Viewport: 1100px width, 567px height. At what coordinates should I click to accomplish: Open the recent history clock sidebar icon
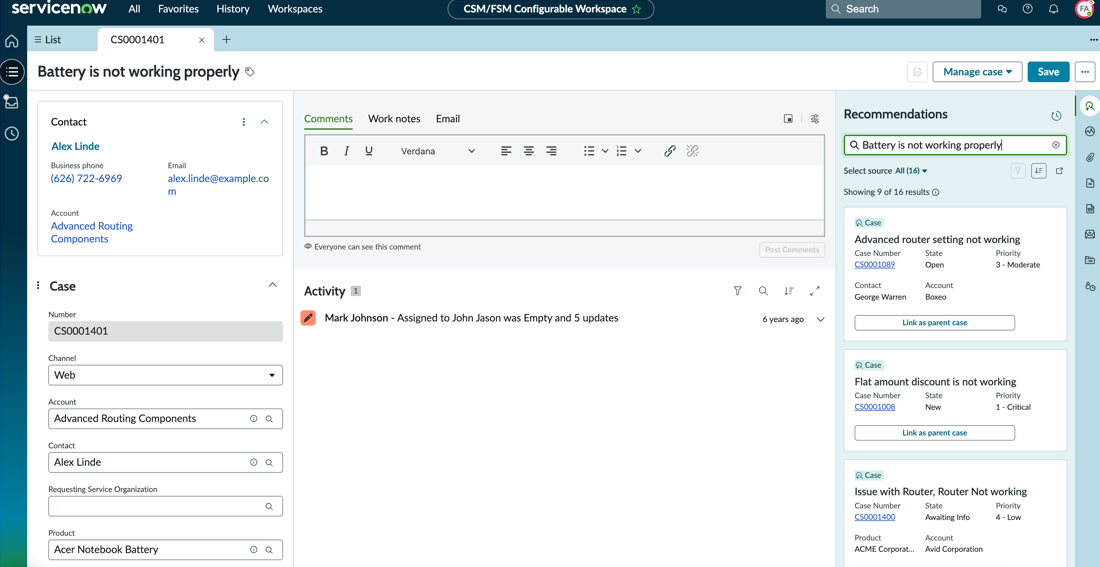point(12,133)
